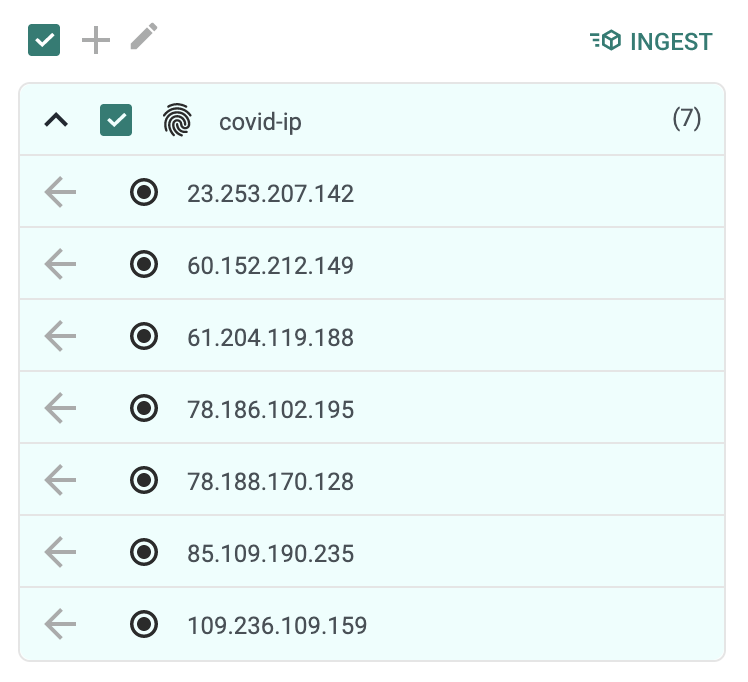Click the fingerprint icon beside covid-ip
This screenshot has width=748, height=682.
point(177,121)
